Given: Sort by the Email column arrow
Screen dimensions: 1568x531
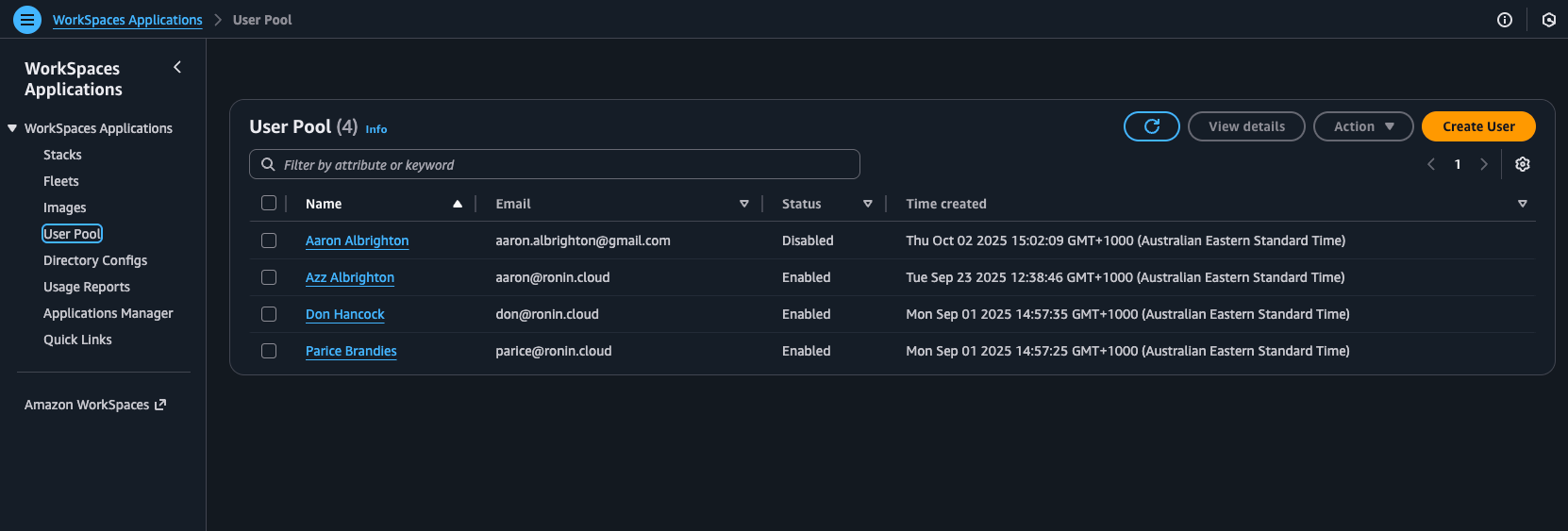Looking at the screenshot, I should (x=744, y=204).
